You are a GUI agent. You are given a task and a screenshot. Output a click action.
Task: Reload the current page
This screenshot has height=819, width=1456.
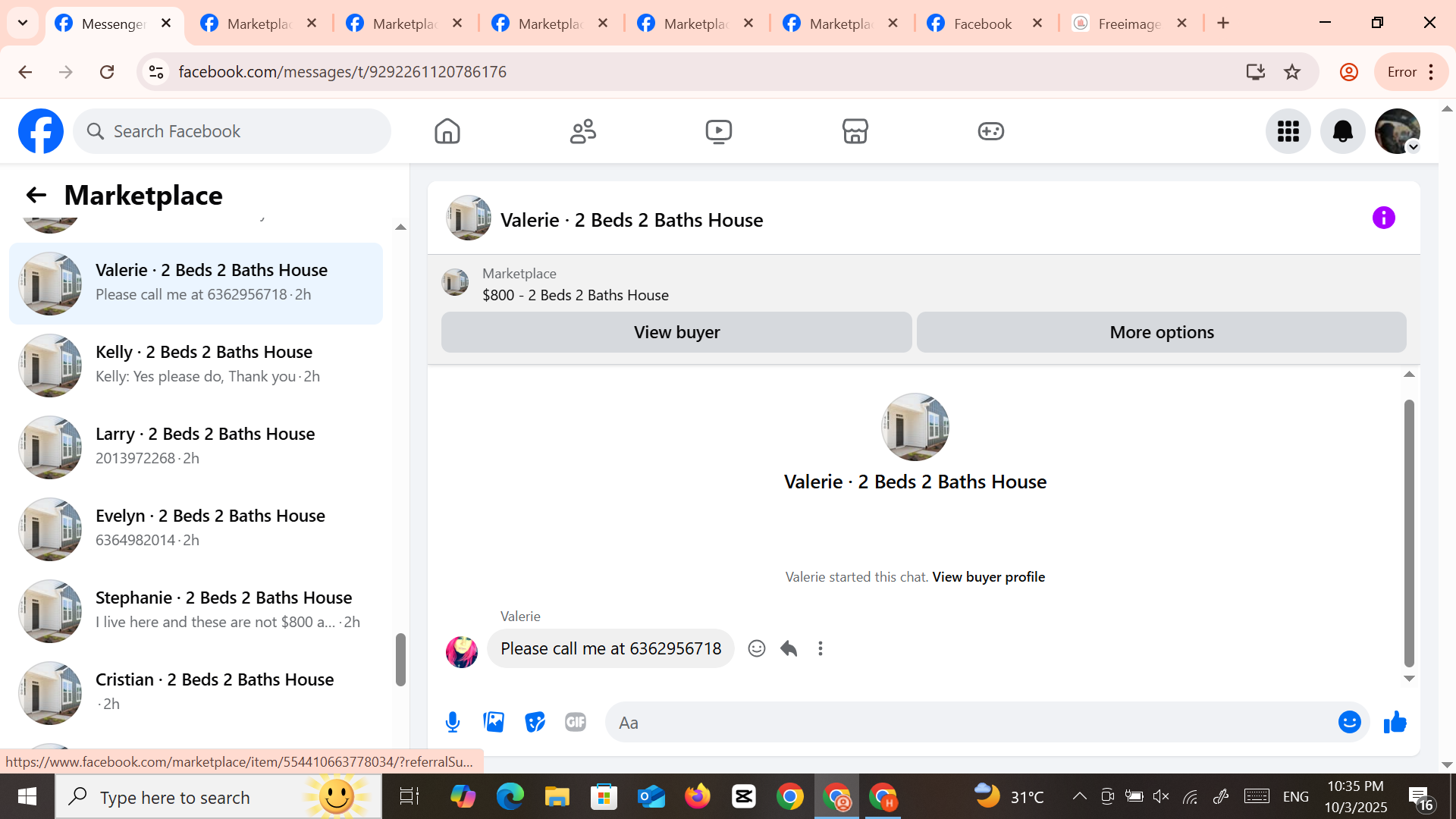[x=107, y=72]
